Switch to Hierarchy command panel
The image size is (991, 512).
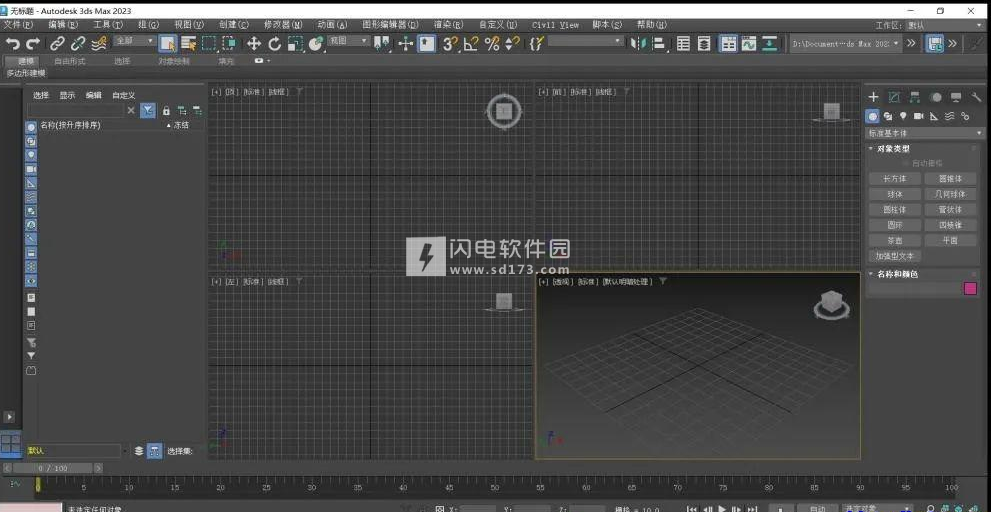pyautogui.click(x=915, y=97)
